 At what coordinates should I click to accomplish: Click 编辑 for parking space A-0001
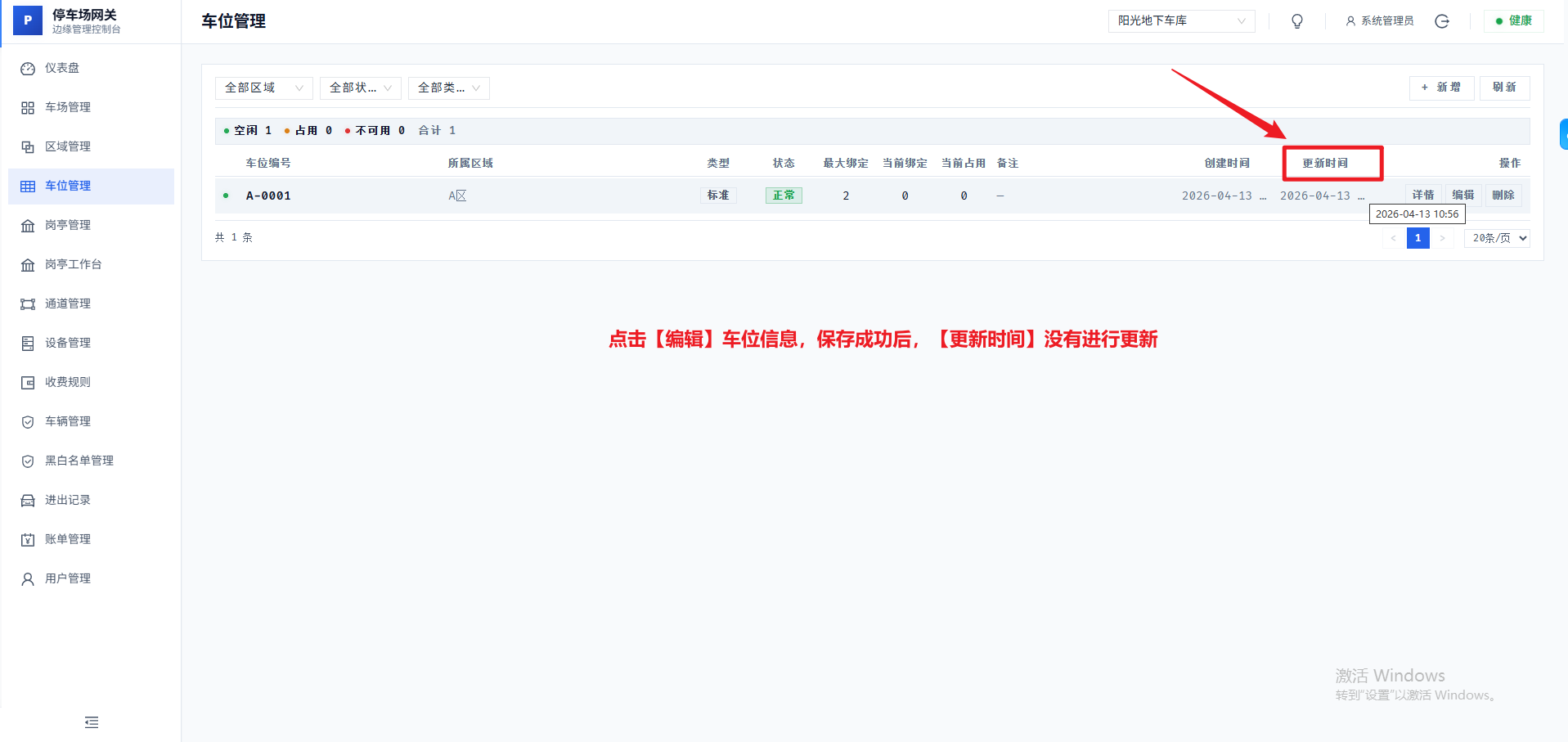coord(1462,195)
